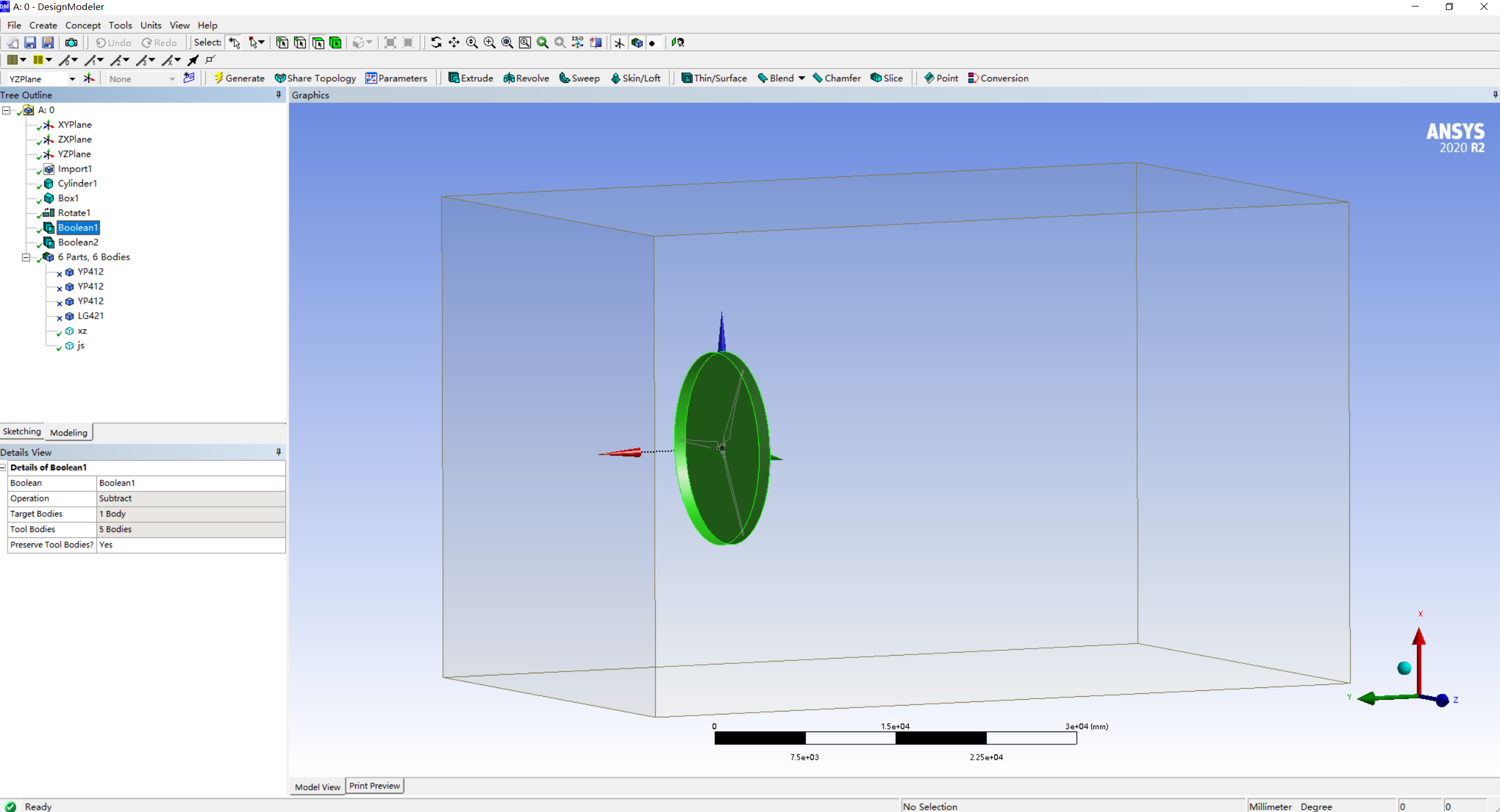
Task: Click the Sweep tool
Action: [x=579, y=78]
